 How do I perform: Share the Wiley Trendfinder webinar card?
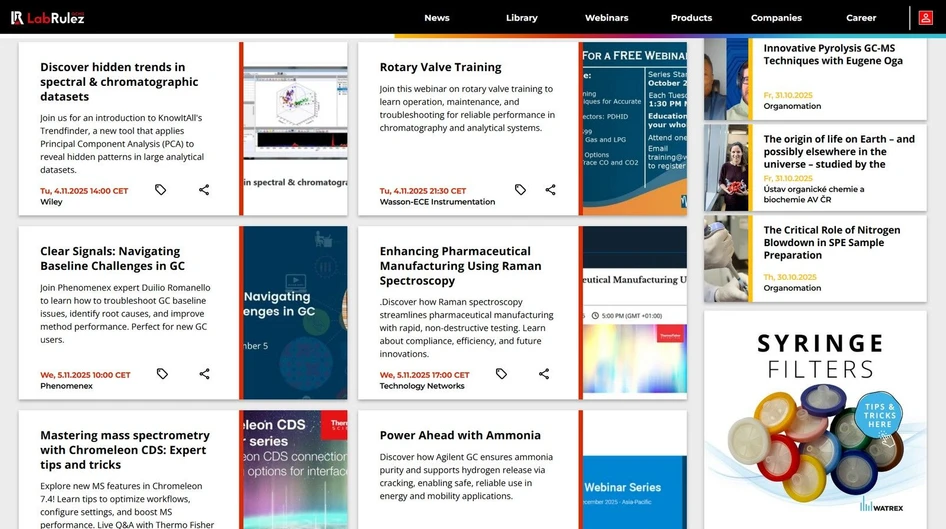coord(204,190)
